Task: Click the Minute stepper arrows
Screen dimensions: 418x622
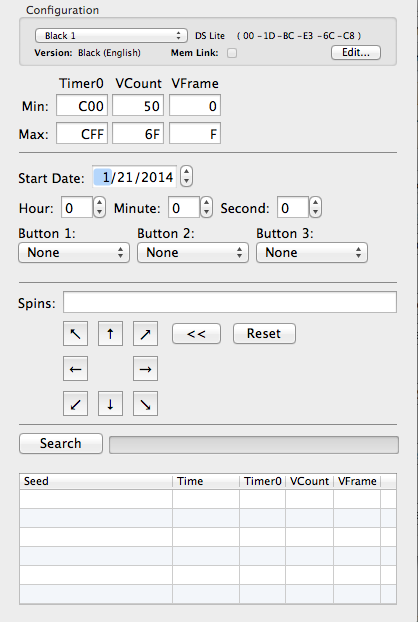Action: [x=206, y=207]
